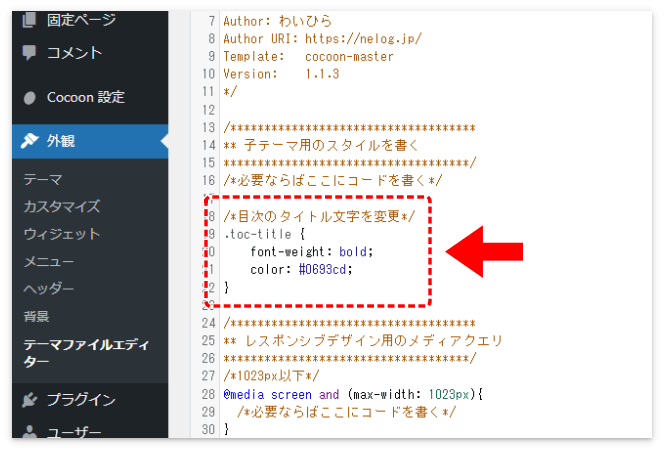Click the Author わいひら line

point(277,21)
